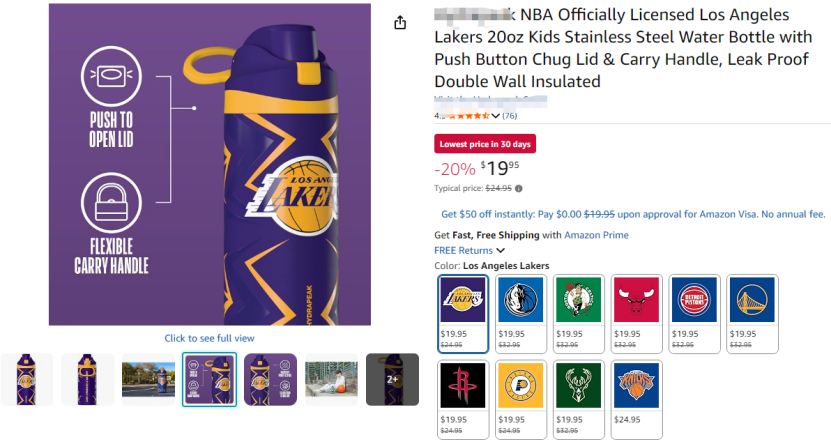Click the share icon above product image
The width and height of the screenshot is (831, 444).
[x=400, y=23]
